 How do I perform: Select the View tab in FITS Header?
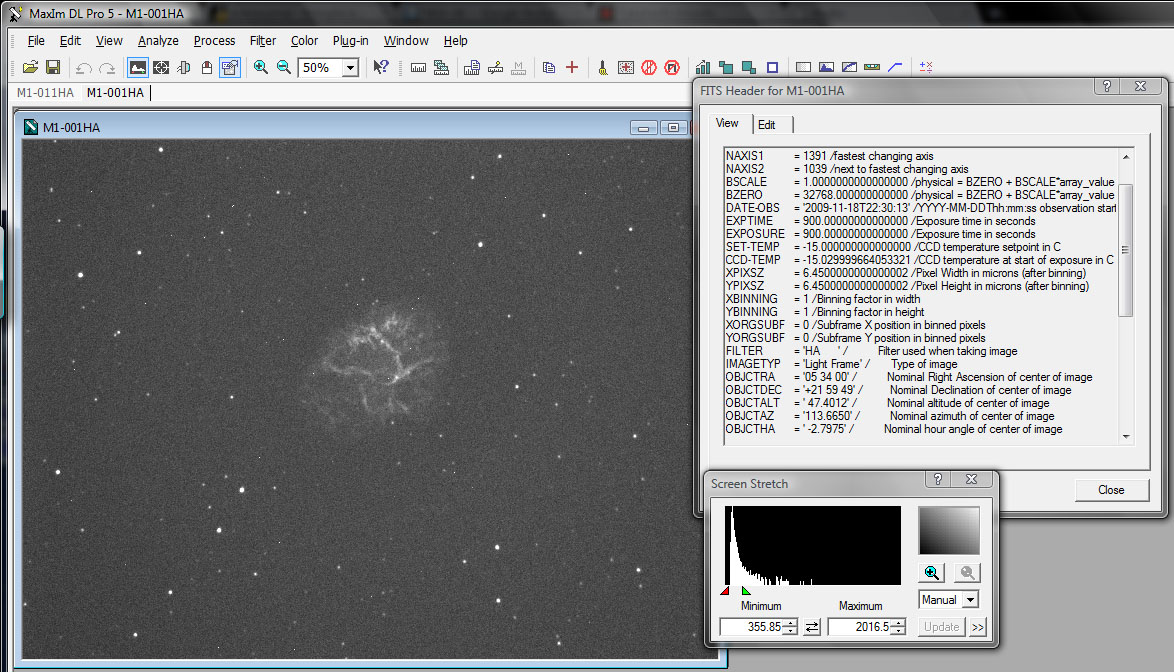pyautogui.click(x=727, y=123)
